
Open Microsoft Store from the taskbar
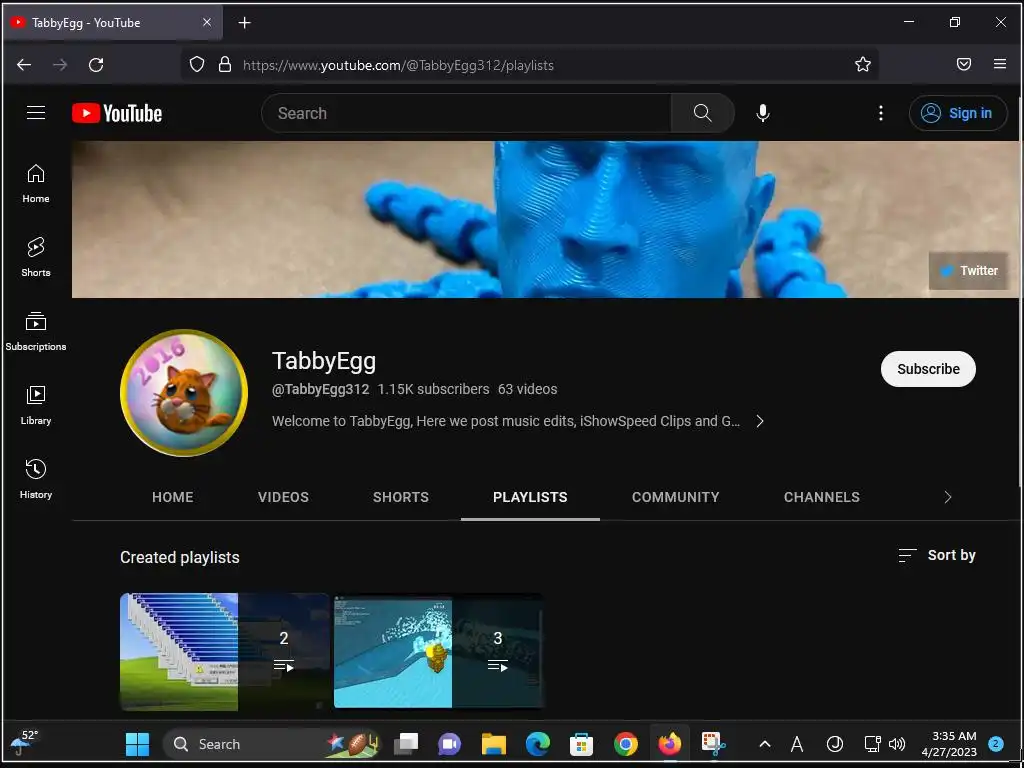(x=581, y=744)
